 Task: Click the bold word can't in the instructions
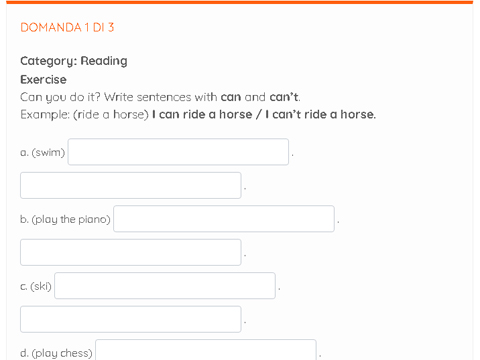point(284,97)
